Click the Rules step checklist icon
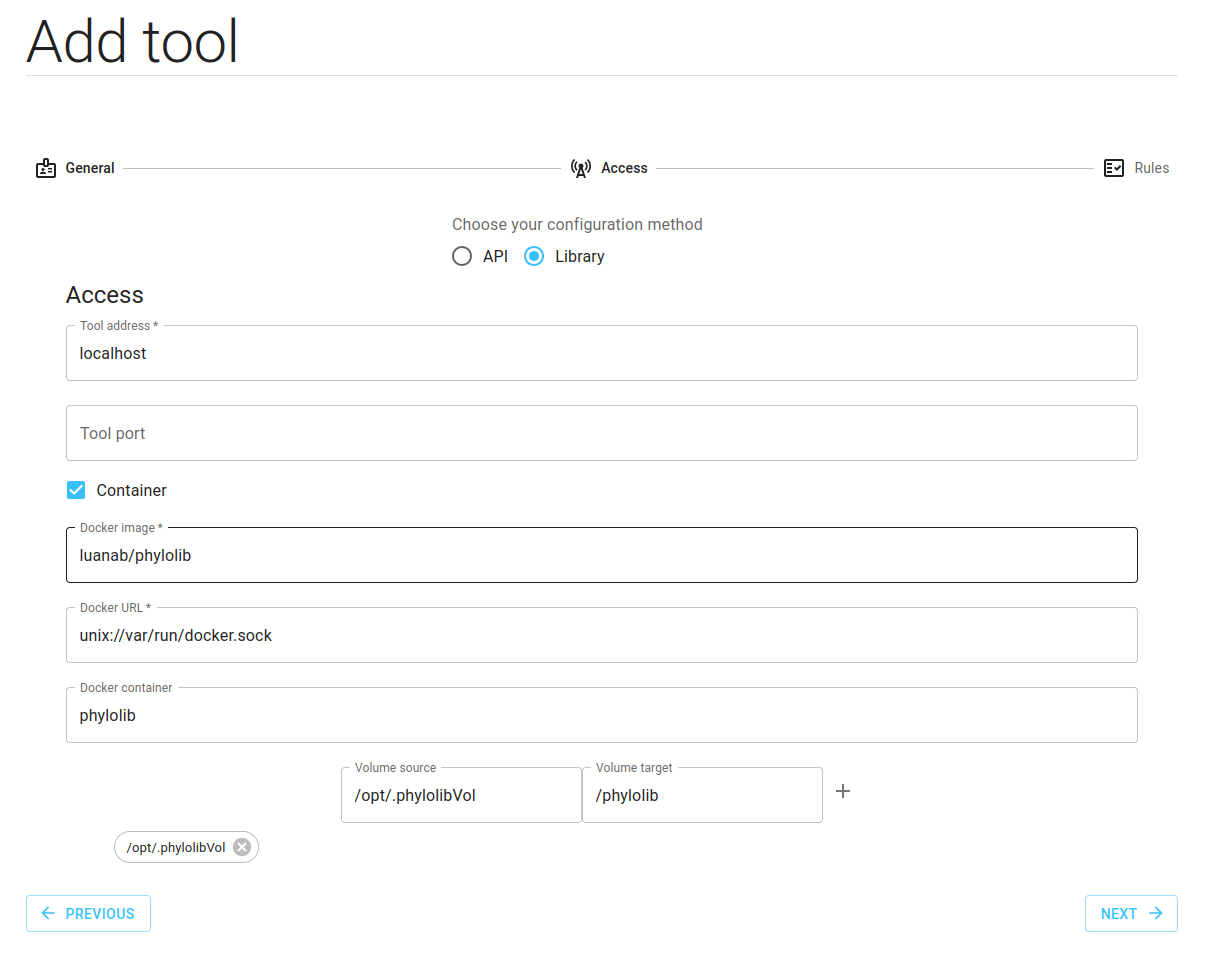 click(1114, 168)
